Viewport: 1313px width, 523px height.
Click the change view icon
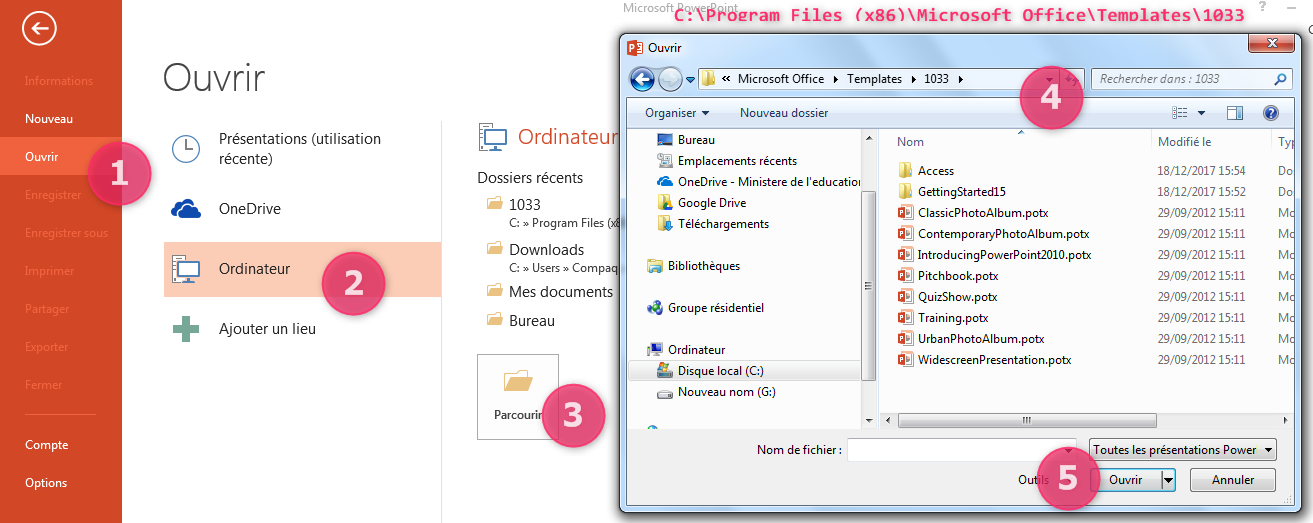pyautogui.click(x=1180, y=113)
